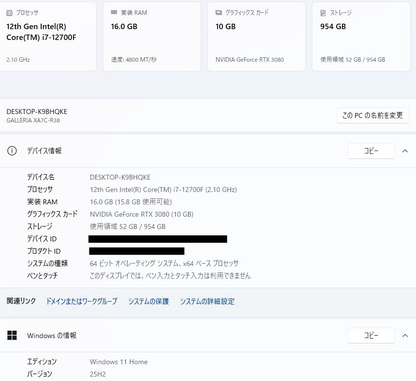Collapse the デバイス情報 section chevron
The height and width of the screenshot is (381, 416).
pyautogui.click(x=405, y=151)
